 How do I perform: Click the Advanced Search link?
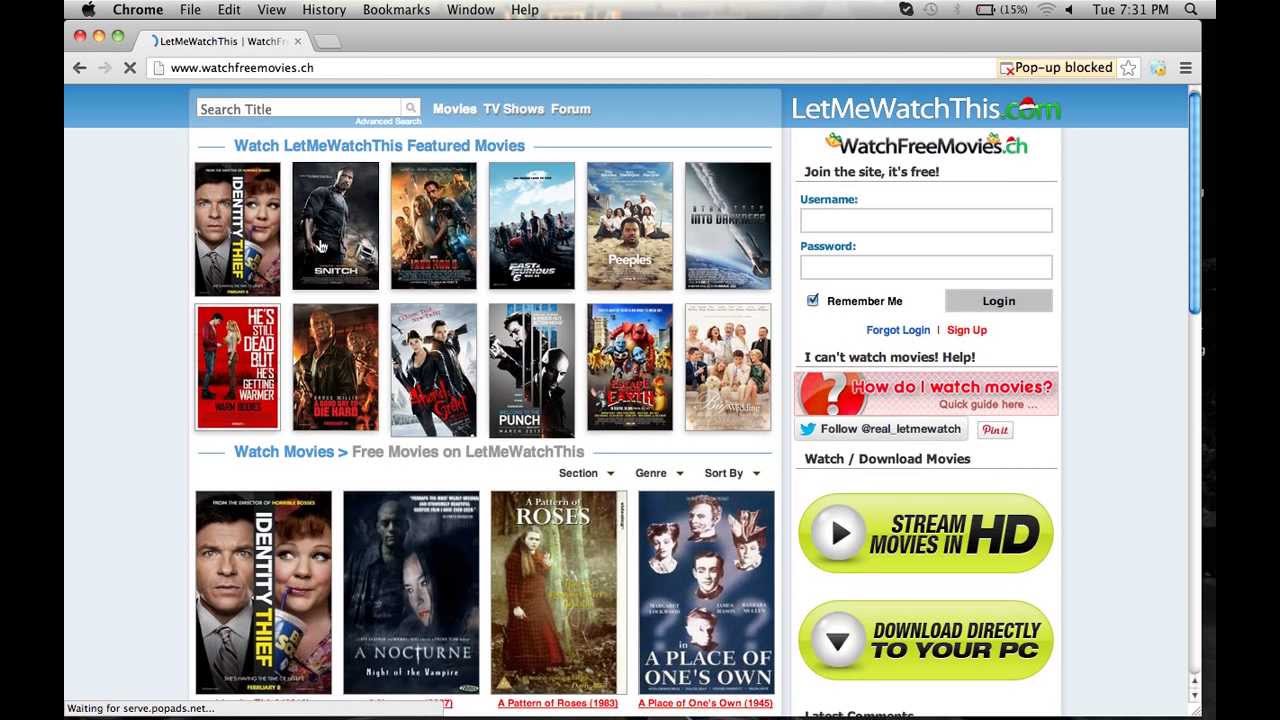[x=388, y=121]
